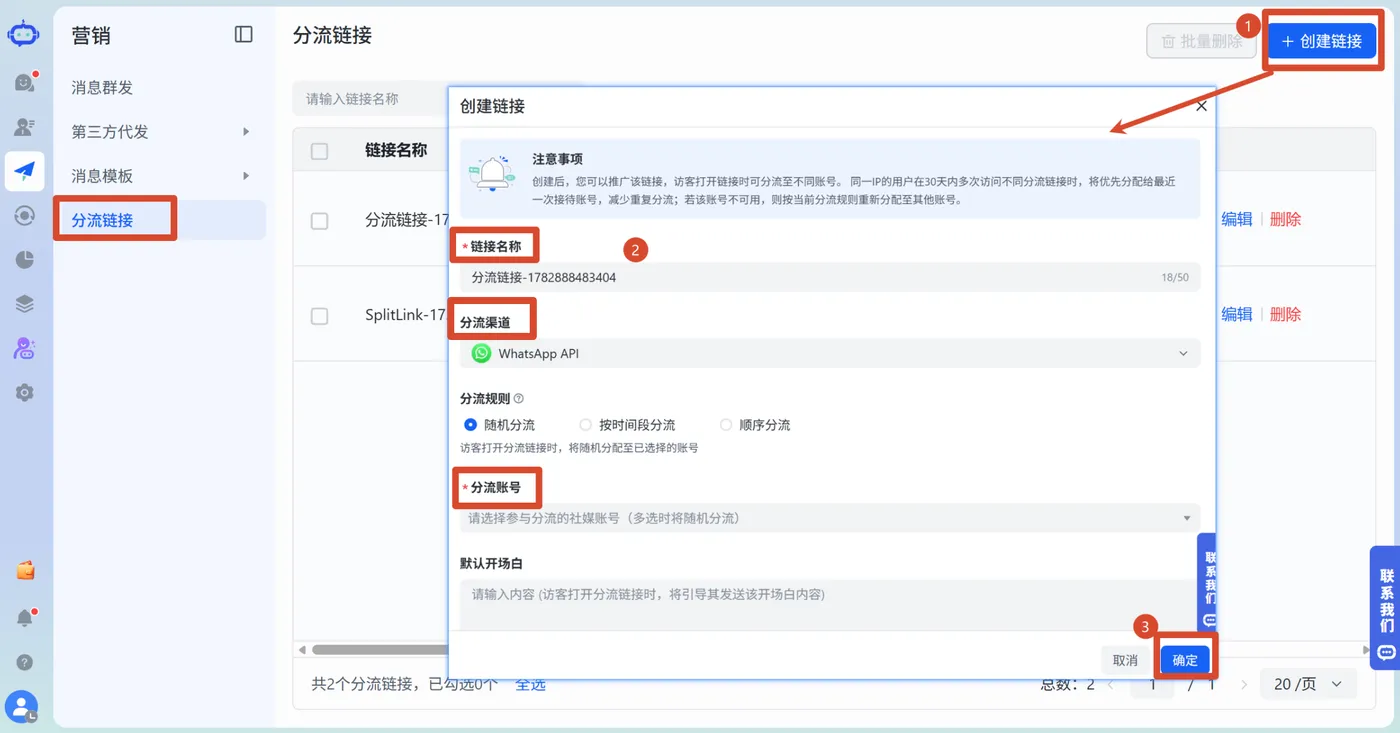The height and width of the screenshot is (733, 1400).
Task: Open the pie chart statistics icon
Action: [25, 260]
